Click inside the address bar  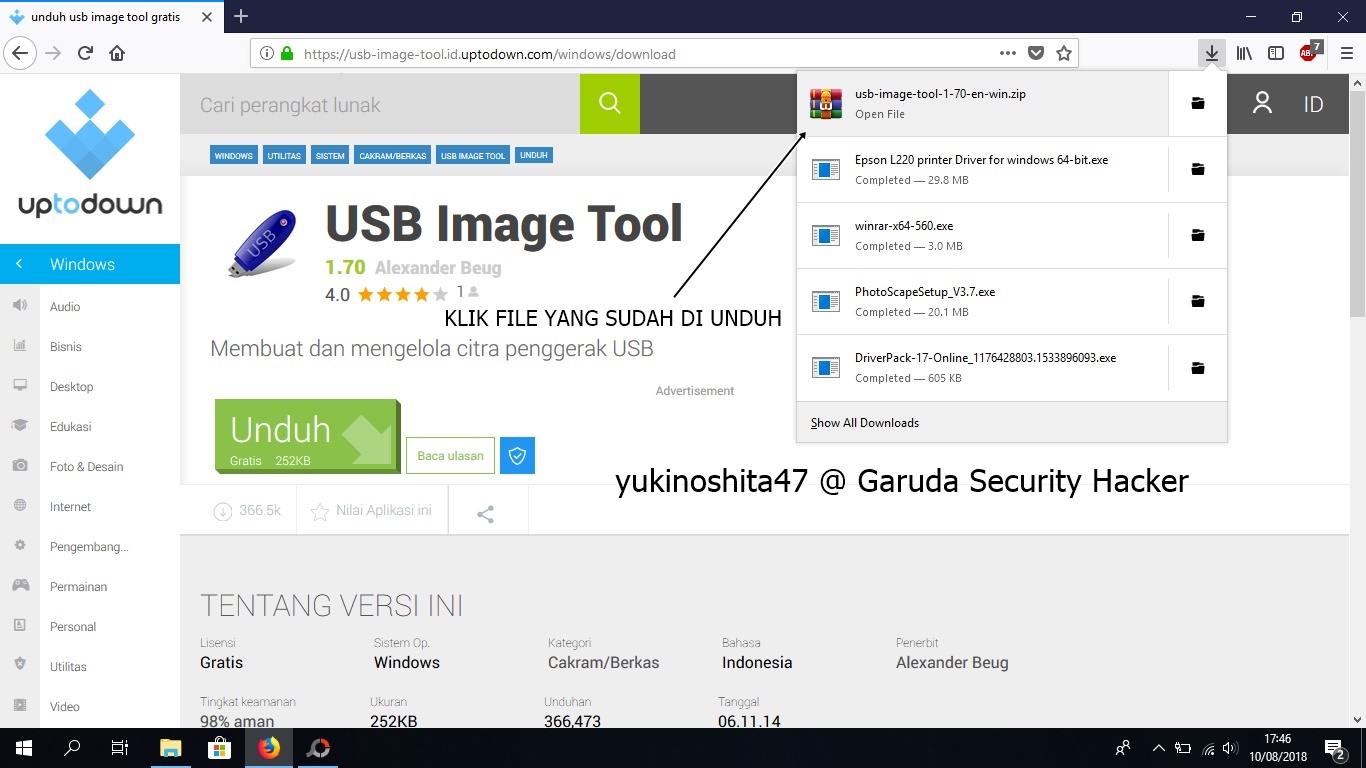click(600, 53)
